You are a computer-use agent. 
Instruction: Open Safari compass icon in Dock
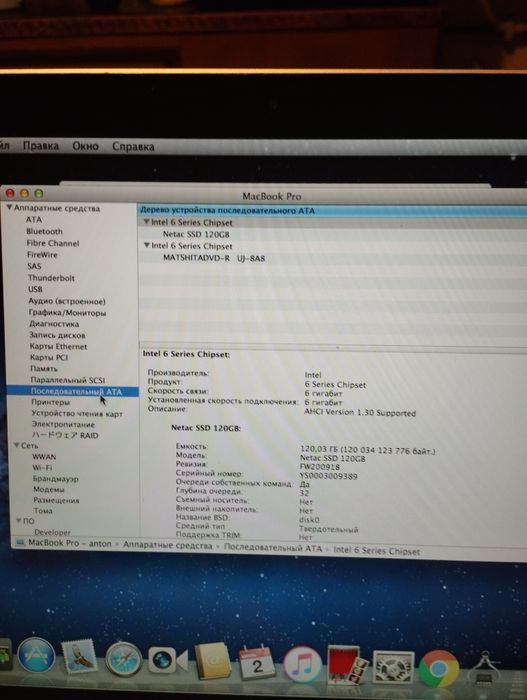click(x=123, y=658)
